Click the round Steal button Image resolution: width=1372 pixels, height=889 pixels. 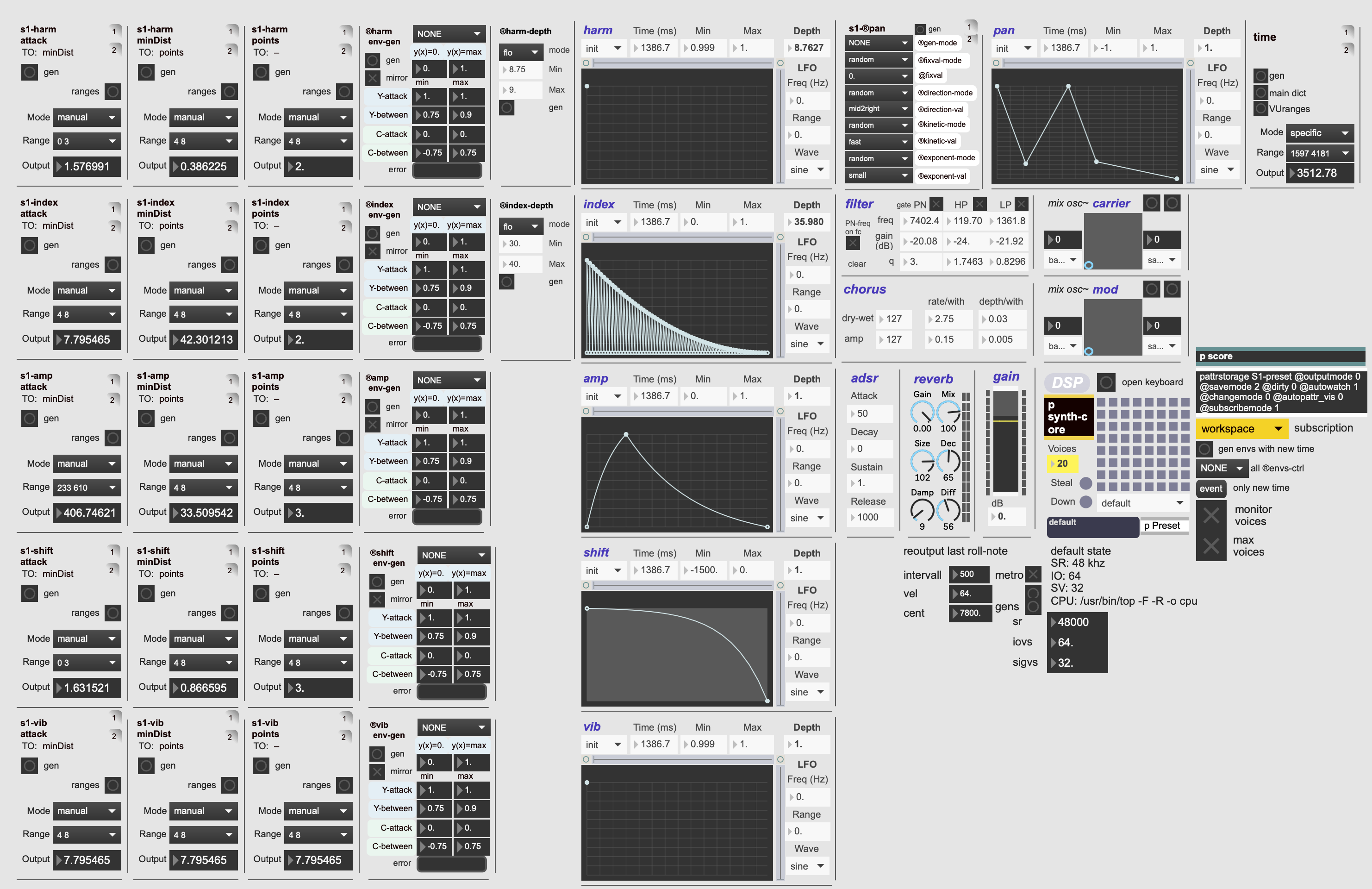(1085, 483)
